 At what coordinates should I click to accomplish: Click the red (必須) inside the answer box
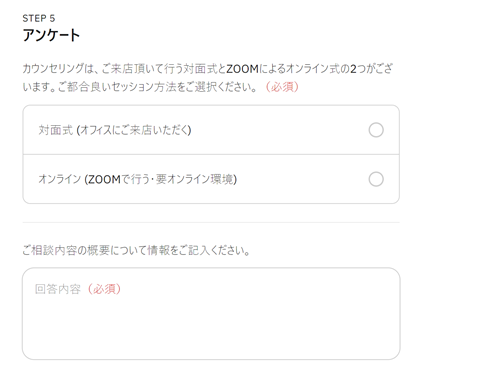104,289
